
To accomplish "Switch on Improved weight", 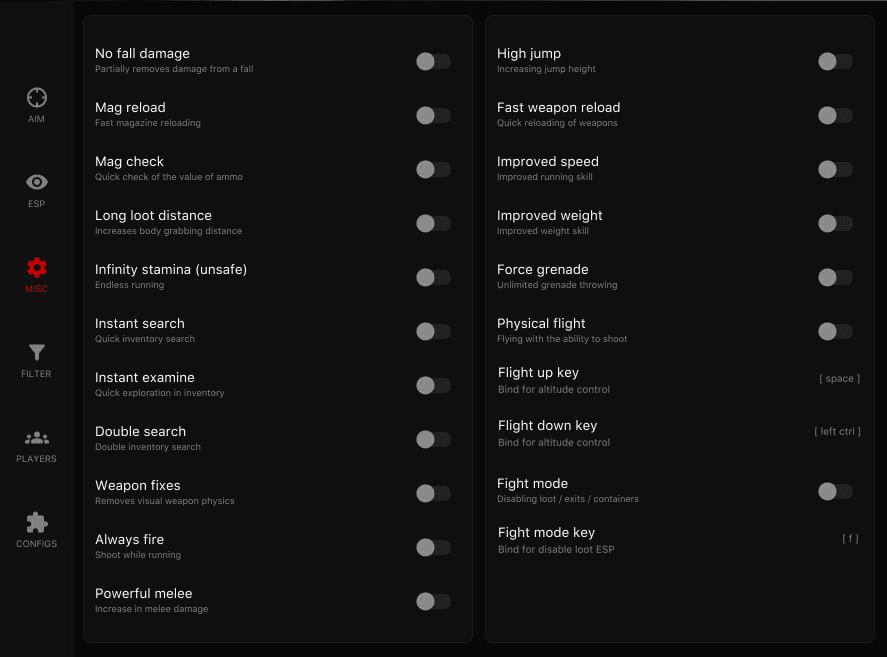I will pos(835,223).
